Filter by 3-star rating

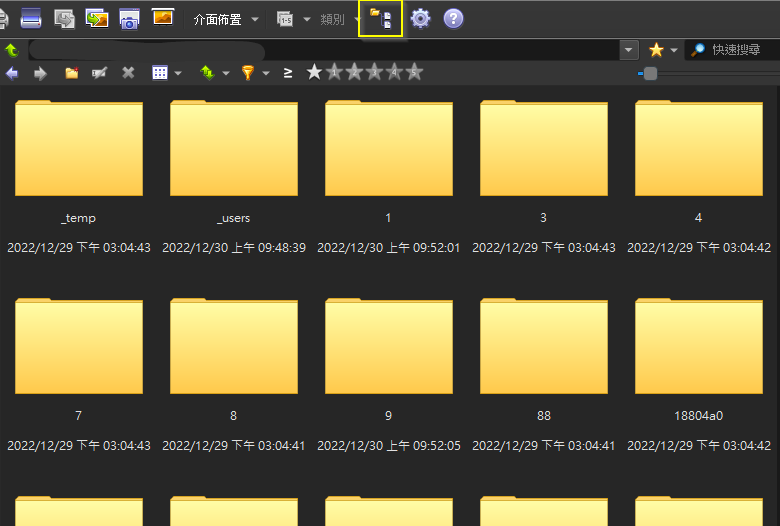[x=375, y=73]
